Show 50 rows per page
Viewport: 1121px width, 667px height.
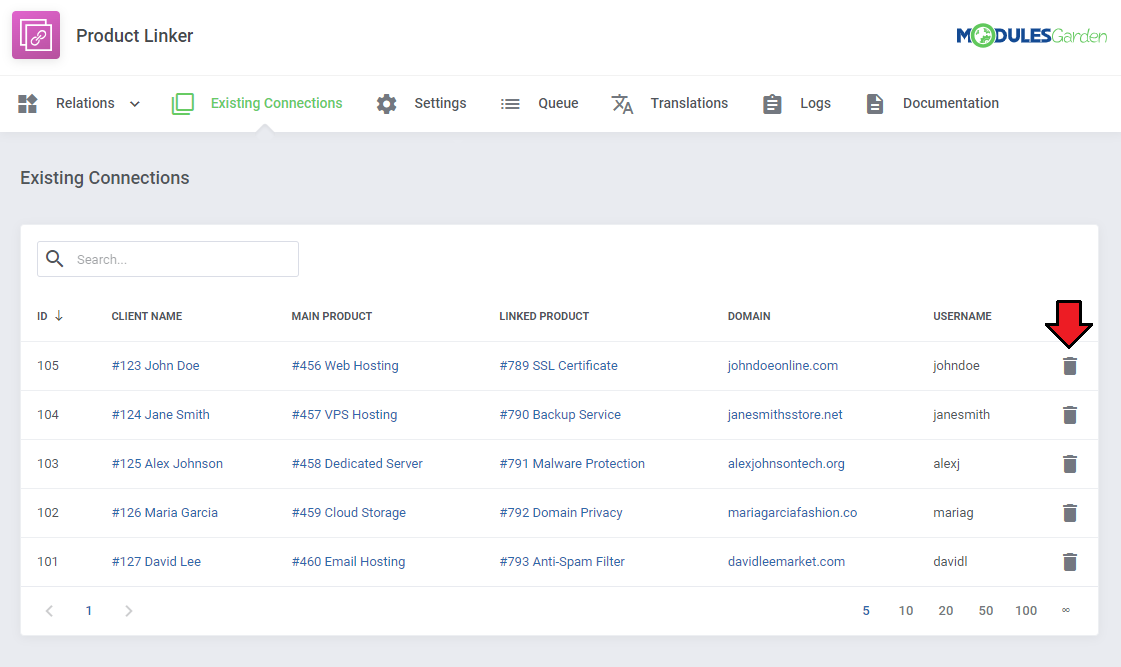pos(986,611)
